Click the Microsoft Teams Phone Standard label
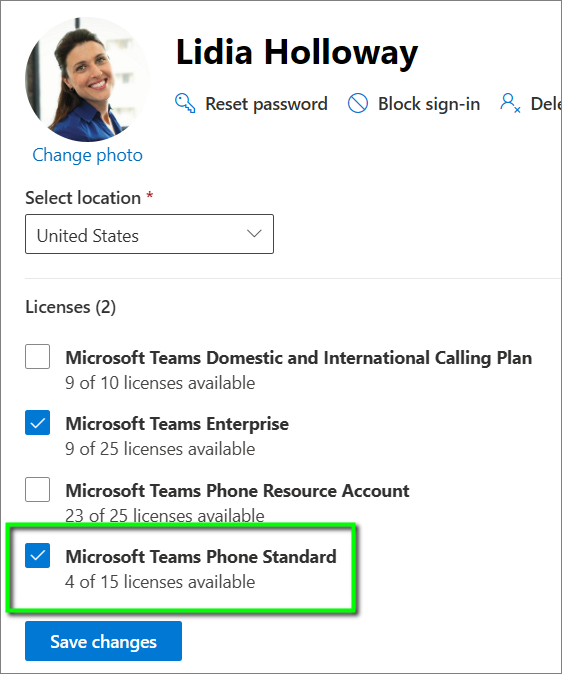The height and width of the screenshot is (674, 562). 201,557
